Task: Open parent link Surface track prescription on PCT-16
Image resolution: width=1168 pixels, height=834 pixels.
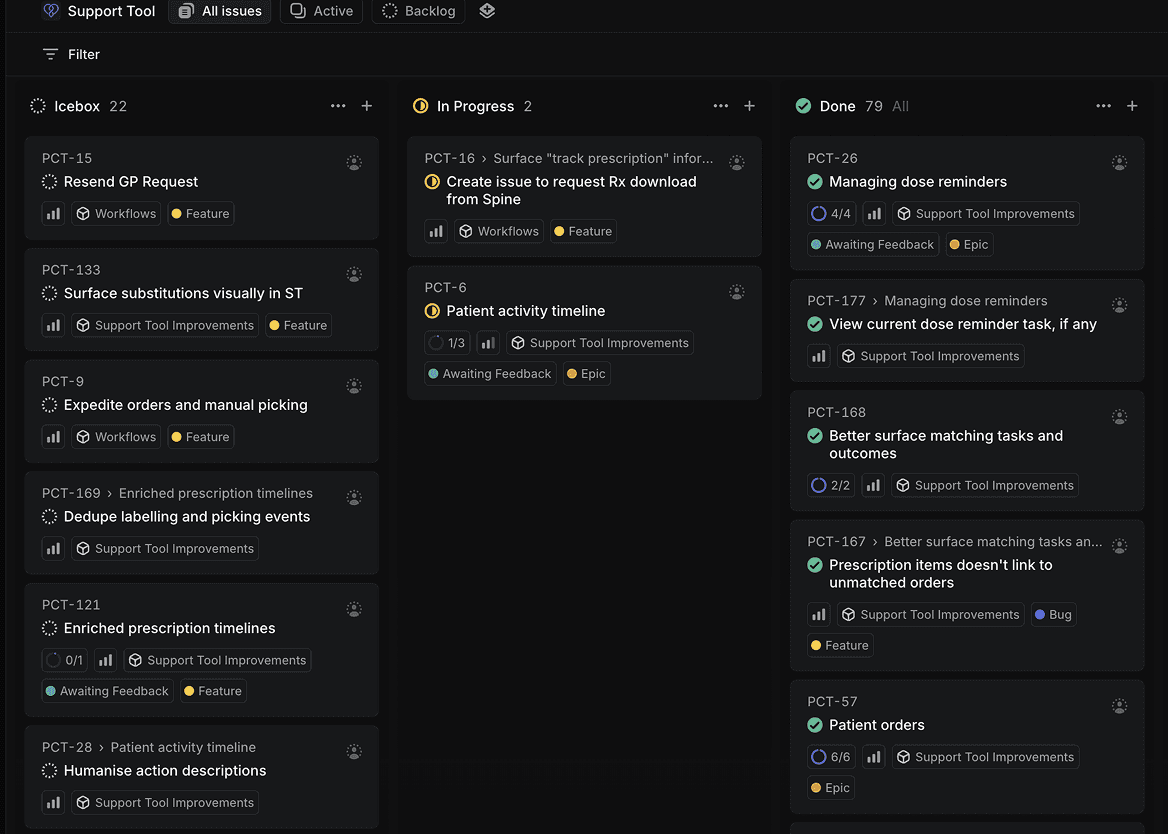Action: (x=603, y=159)
